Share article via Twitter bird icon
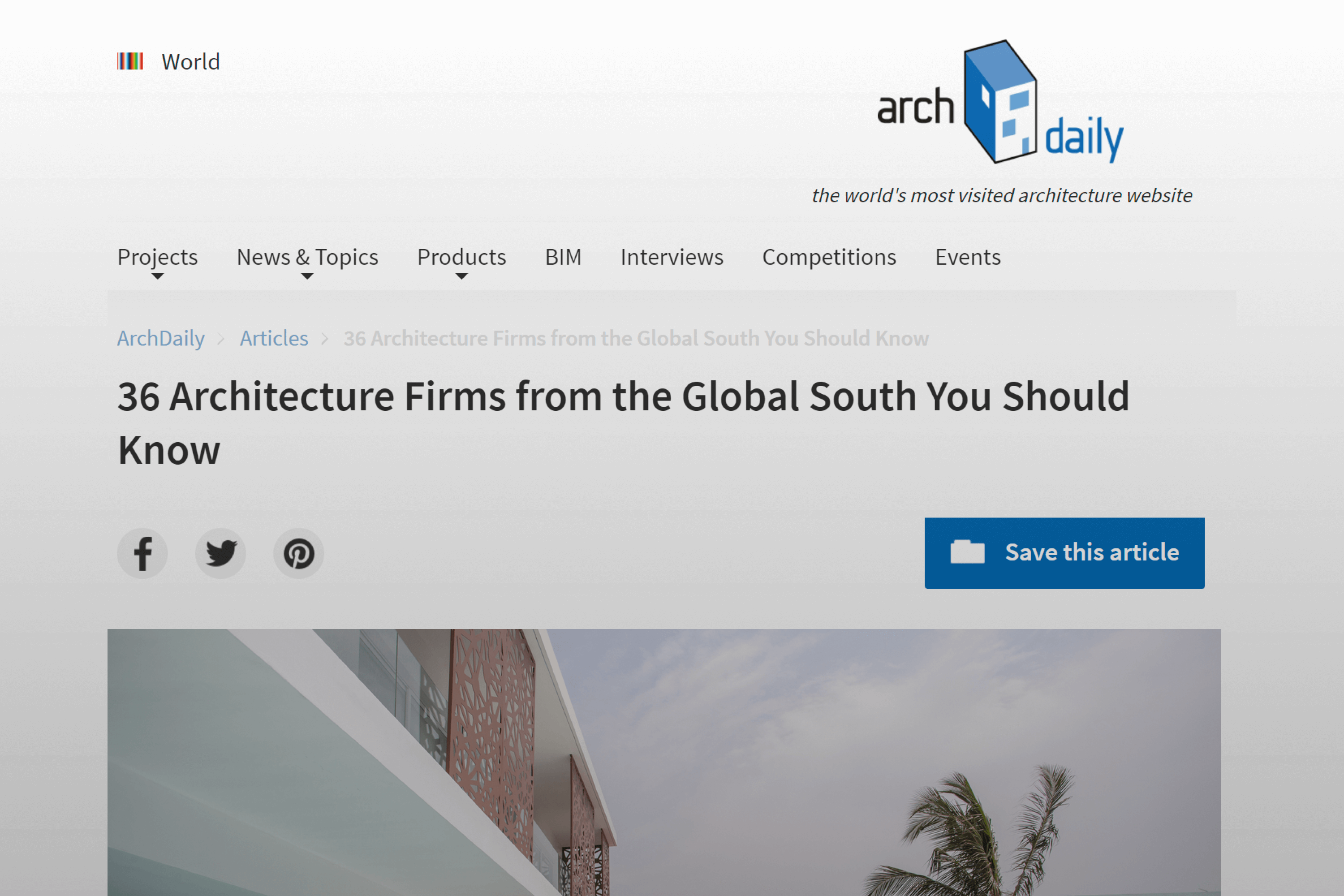This screenshot has height=896, width=1344. coord(220,553)
